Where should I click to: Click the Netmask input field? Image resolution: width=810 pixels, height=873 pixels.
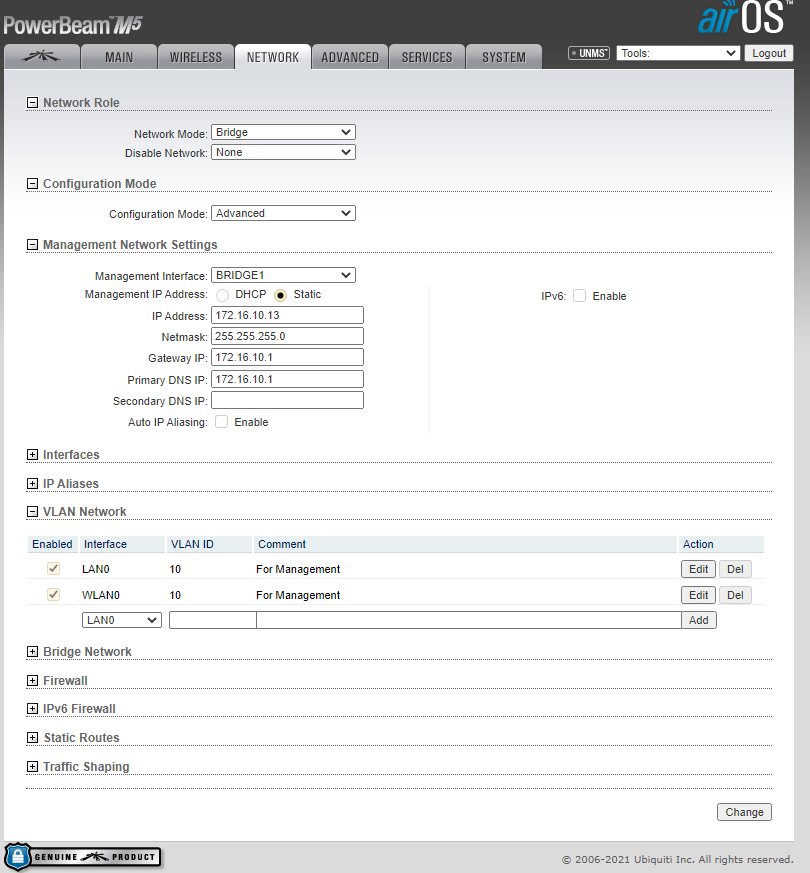[x=287, y=336]
